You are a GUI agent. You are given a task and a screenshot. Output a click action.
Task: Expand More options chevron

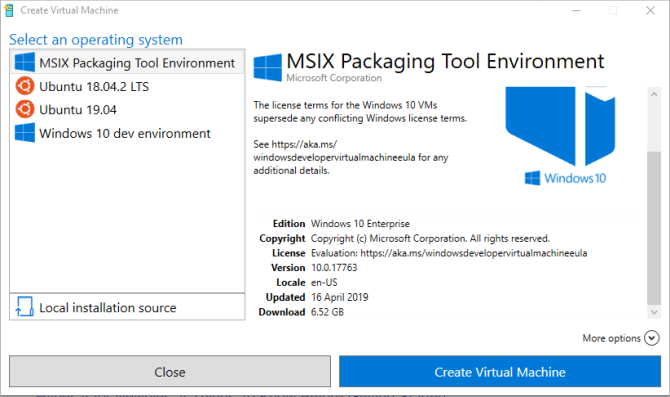click(652, 338)
